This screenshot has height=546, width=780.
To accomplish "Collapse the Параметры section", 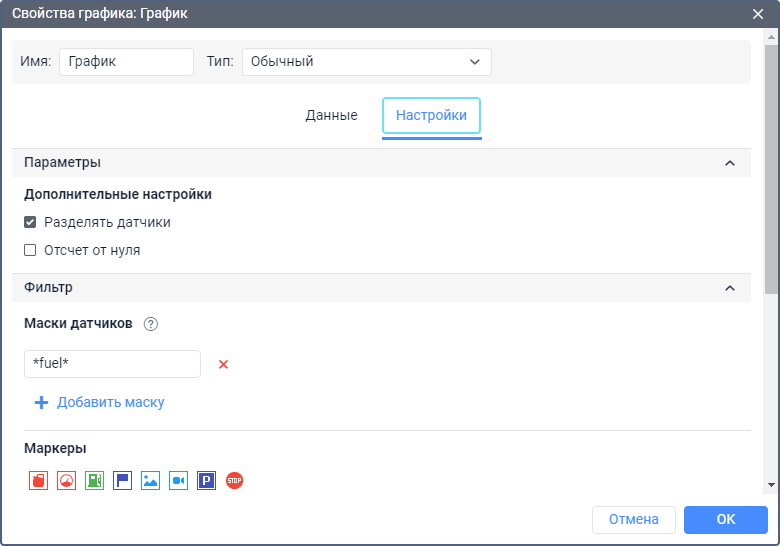I will point(729,163).
